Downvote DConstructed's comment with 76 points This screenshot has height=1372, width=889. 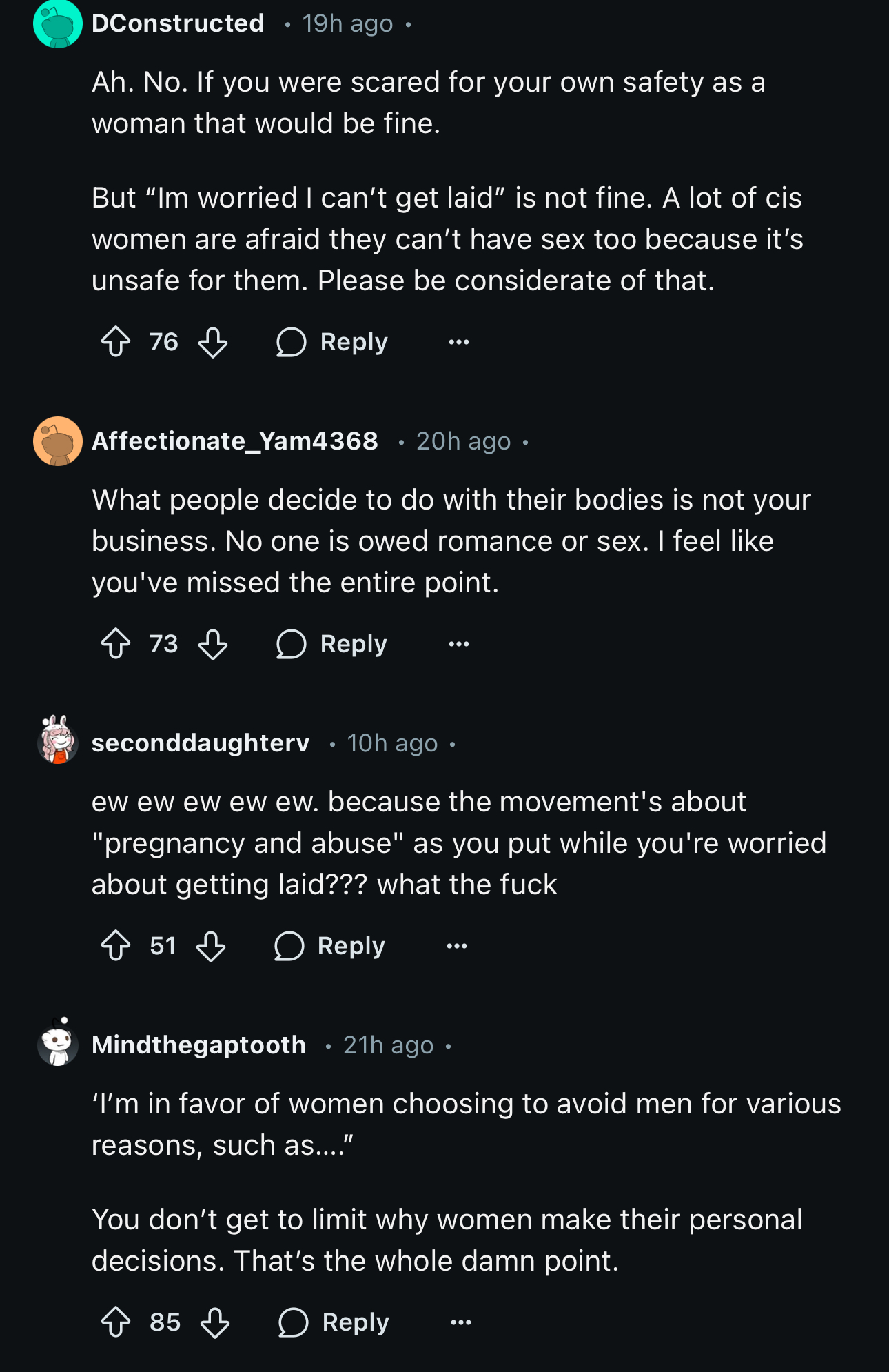pos(213,342)
